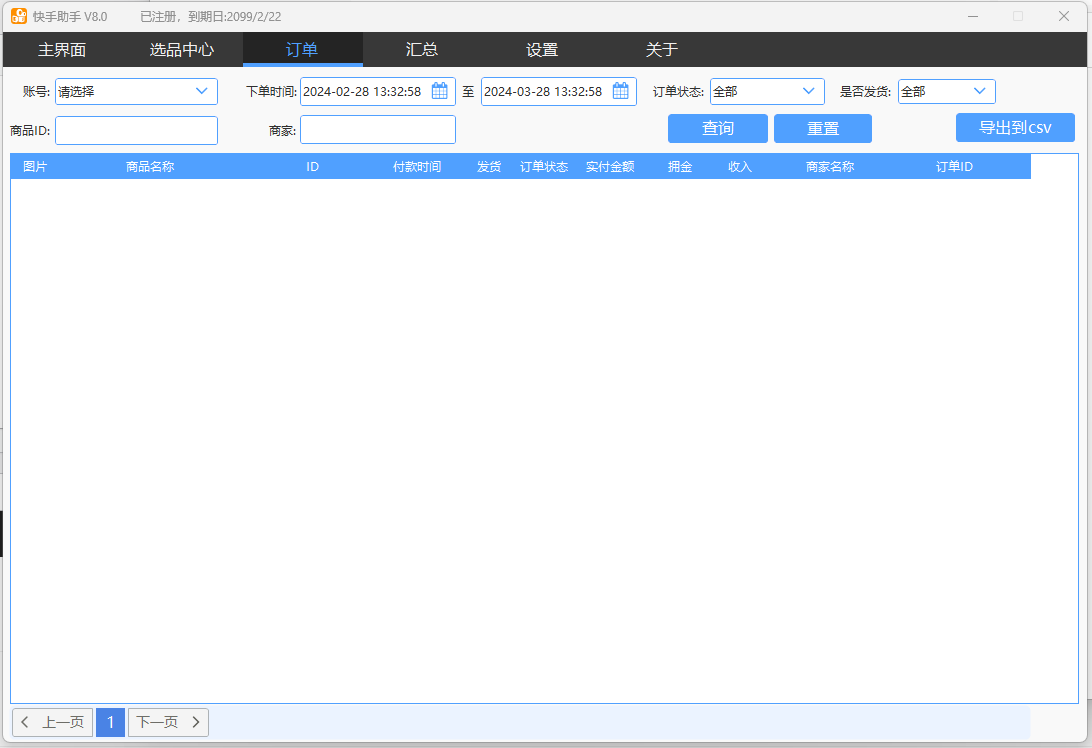Click the 查询 search button
The height and width of the screenshot is (748, 1092).
[718, 128]
